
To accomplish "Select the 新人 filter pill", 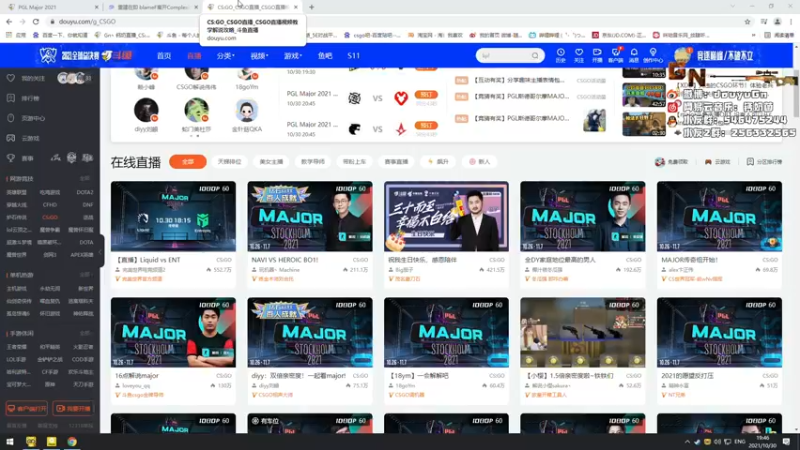I will click(x=480, y=162).
